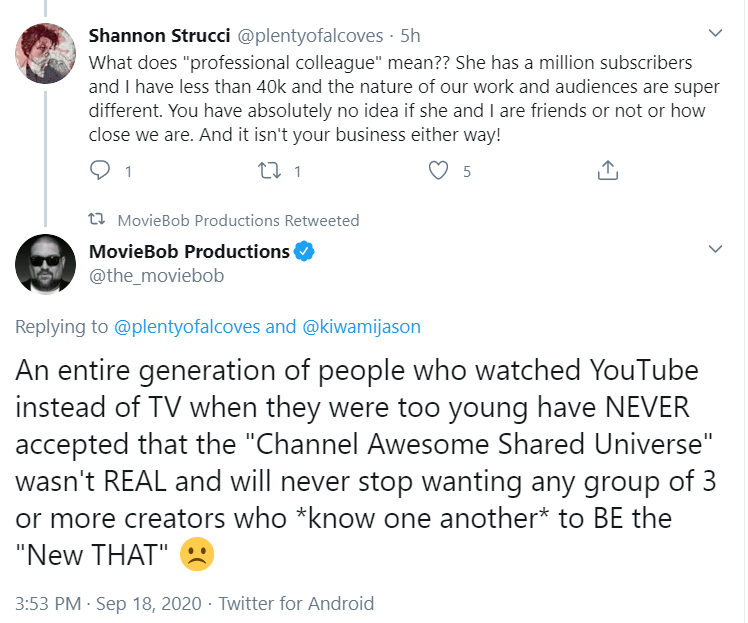Open the 3:53 PM Sep 18, 2020 timestamp
The image size is (748, 623).
(x=110, y=603)
